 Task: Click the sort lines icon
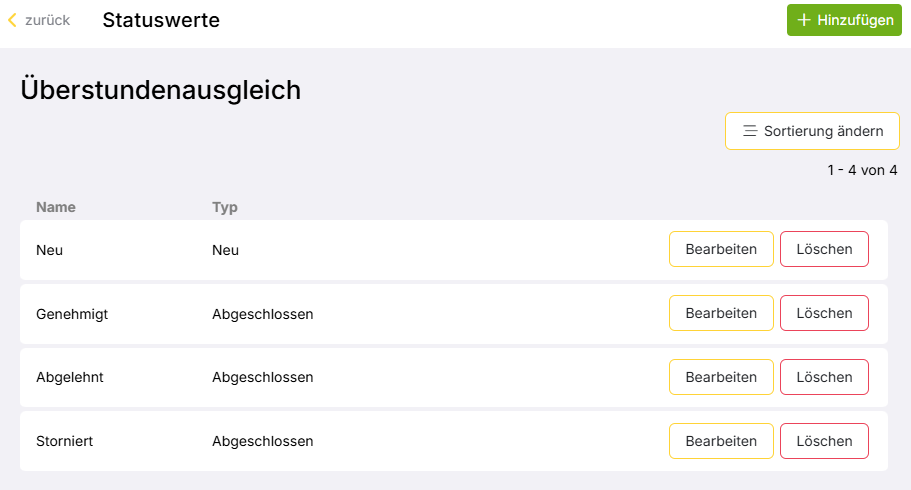749,131
